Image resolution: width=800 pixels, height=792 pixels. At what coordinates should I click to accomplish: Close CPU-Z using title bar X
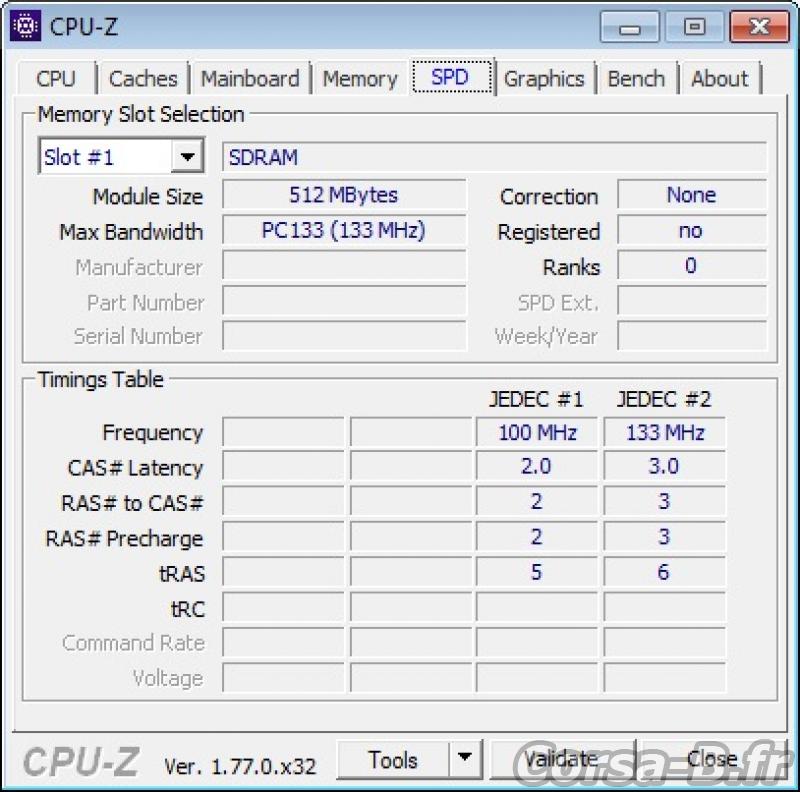759,27
